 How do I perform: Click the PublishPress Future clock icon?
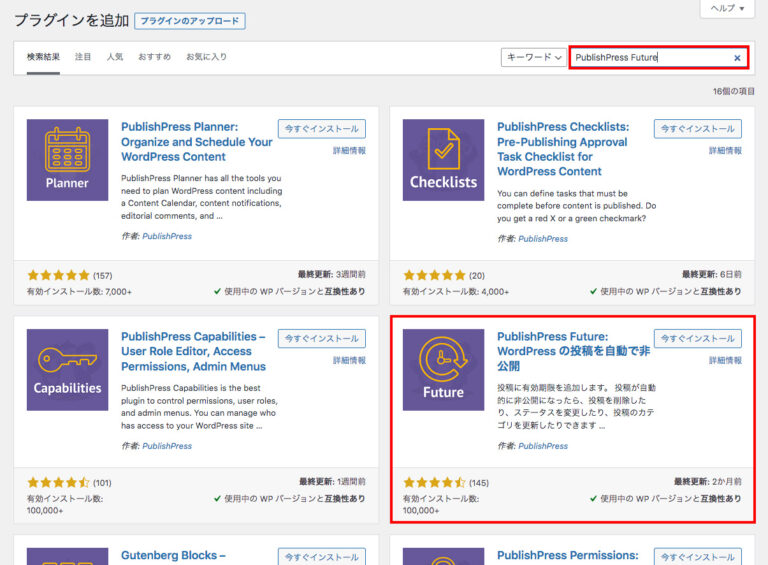(443, 369)
